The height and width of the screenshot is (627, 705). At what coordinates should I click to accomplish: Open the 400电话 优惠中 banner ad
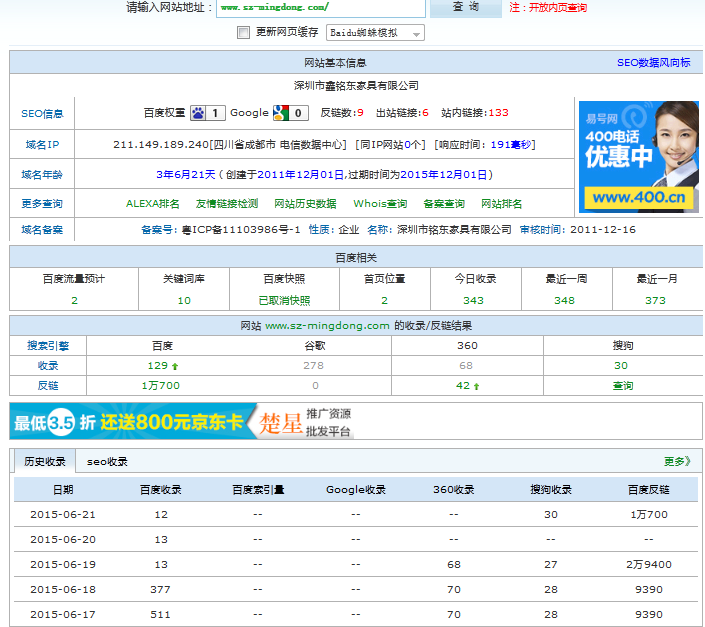637,156
